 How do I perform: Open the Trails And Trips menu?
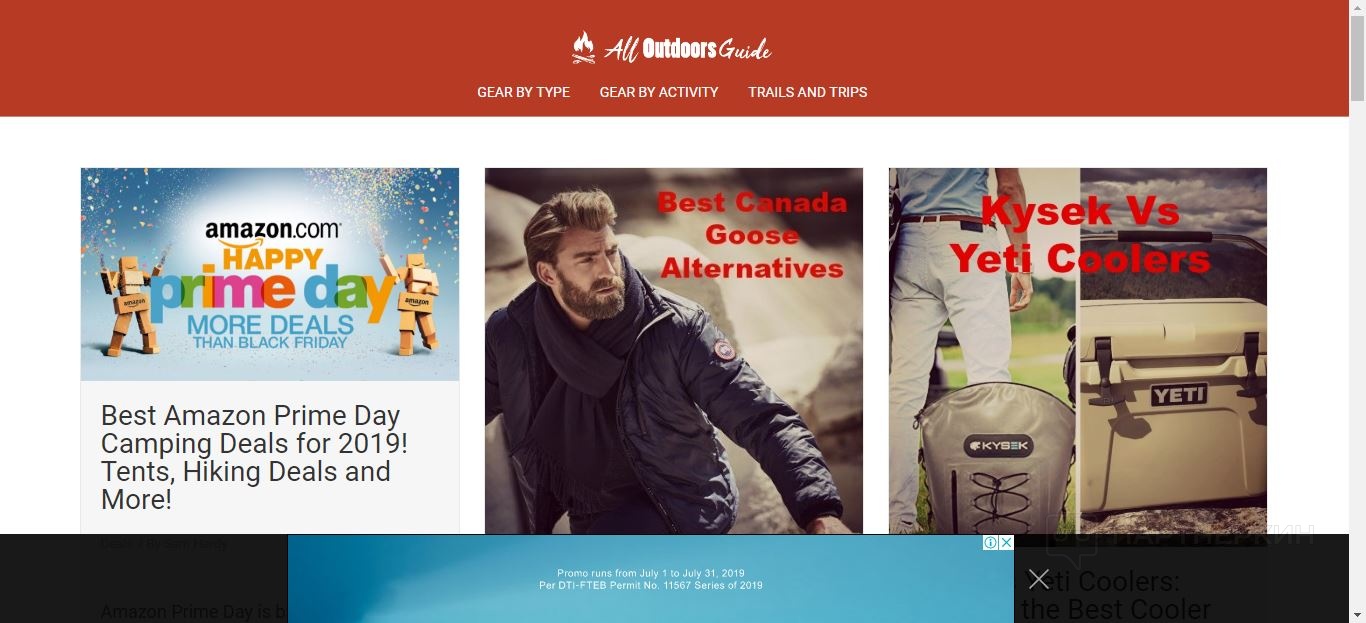(808, 92)
